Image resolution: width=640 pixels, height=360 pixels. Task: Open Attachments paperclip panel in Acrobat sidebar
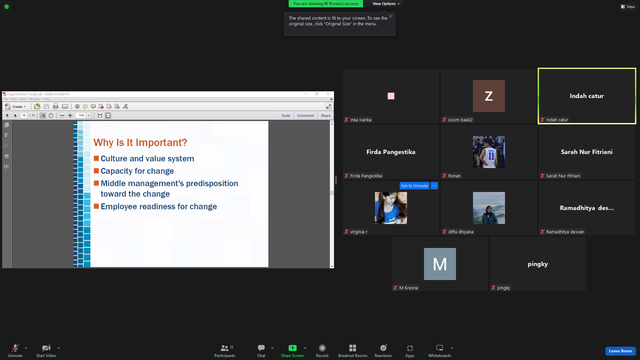tap(7, 145)
